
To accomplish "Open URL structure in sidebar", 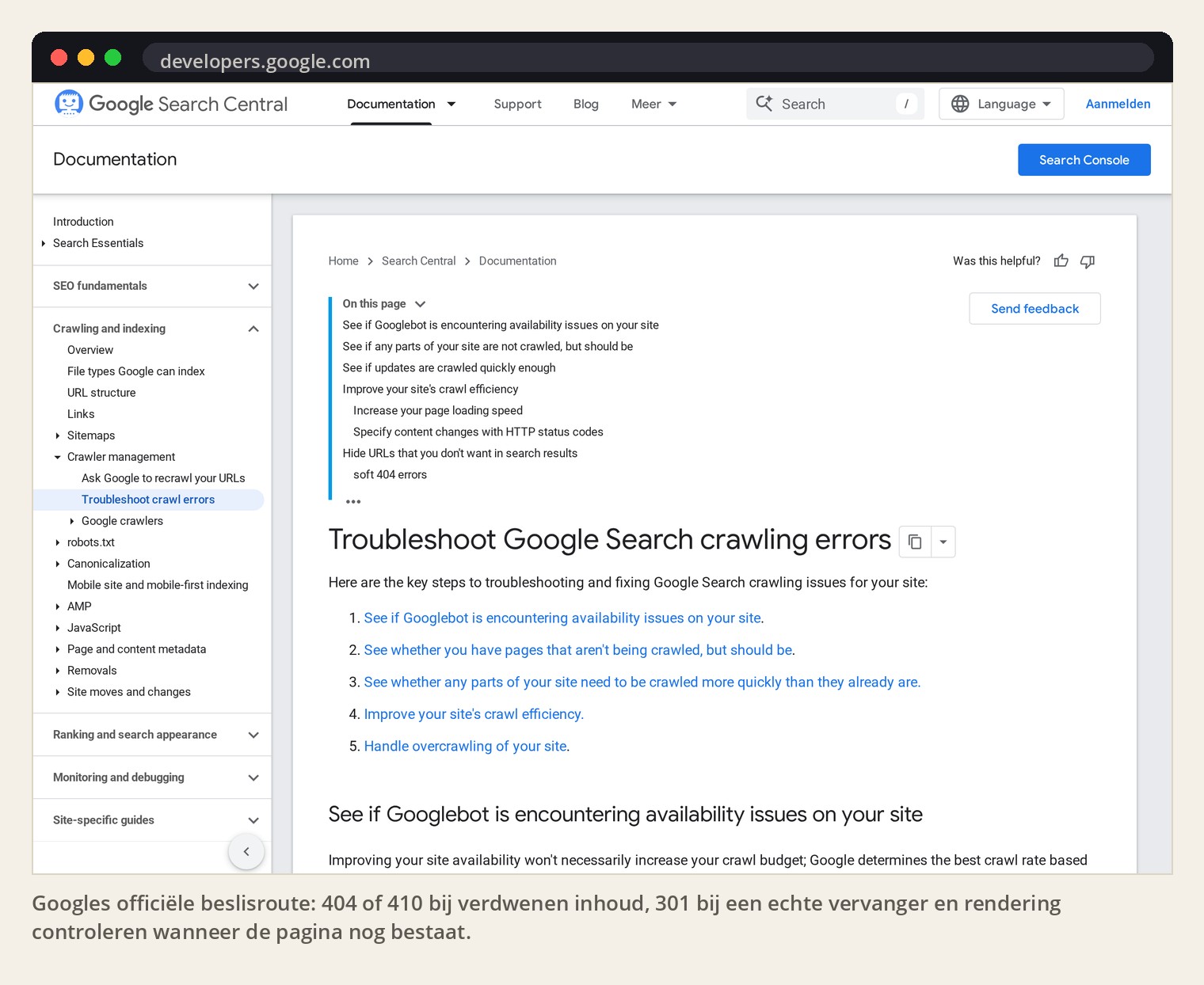I will coord(101,393).
